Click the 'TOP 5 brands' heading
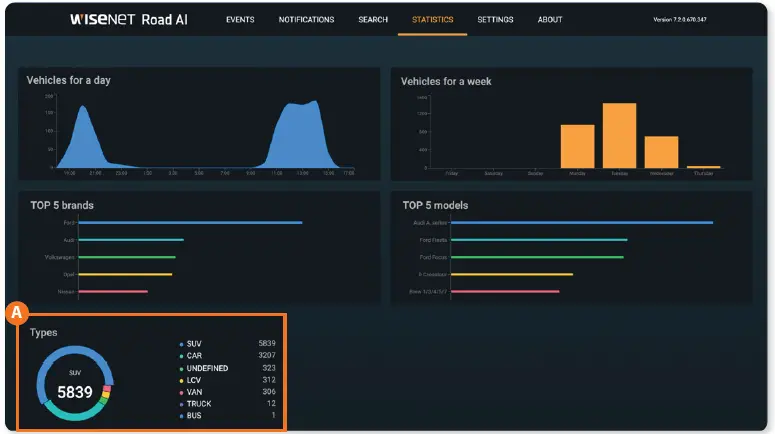775x434 pixels. point(62,205)
